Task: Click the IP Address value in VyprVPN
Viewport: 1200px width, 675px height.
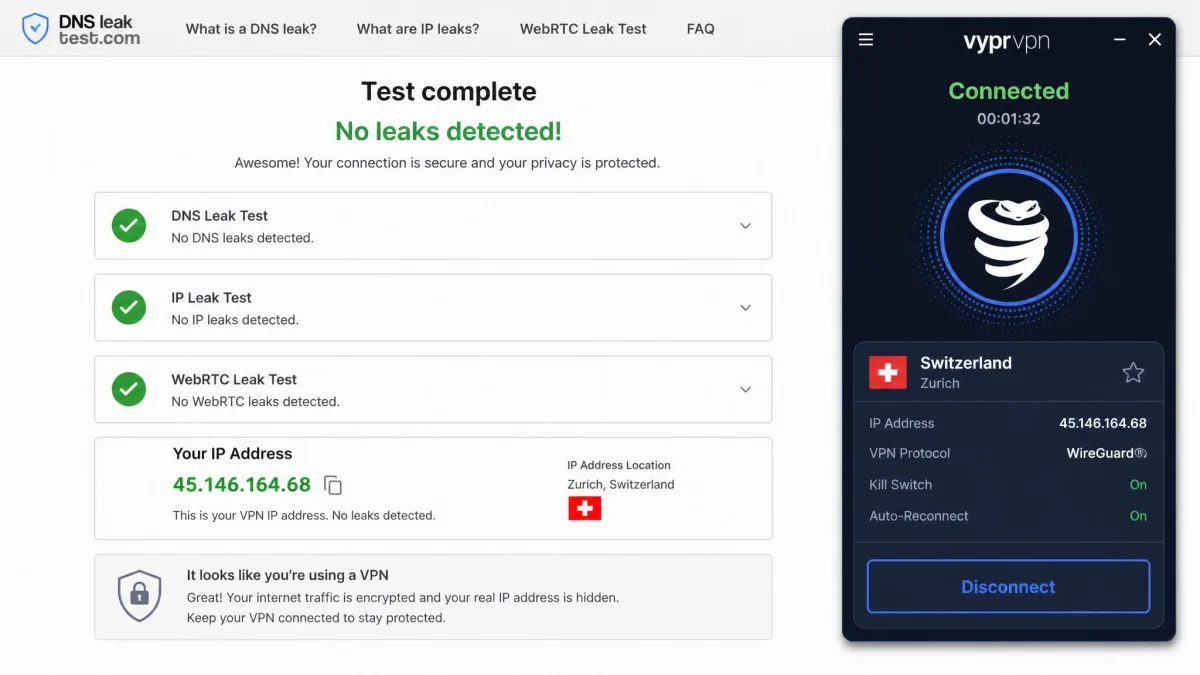Action: pos(1103,423)
